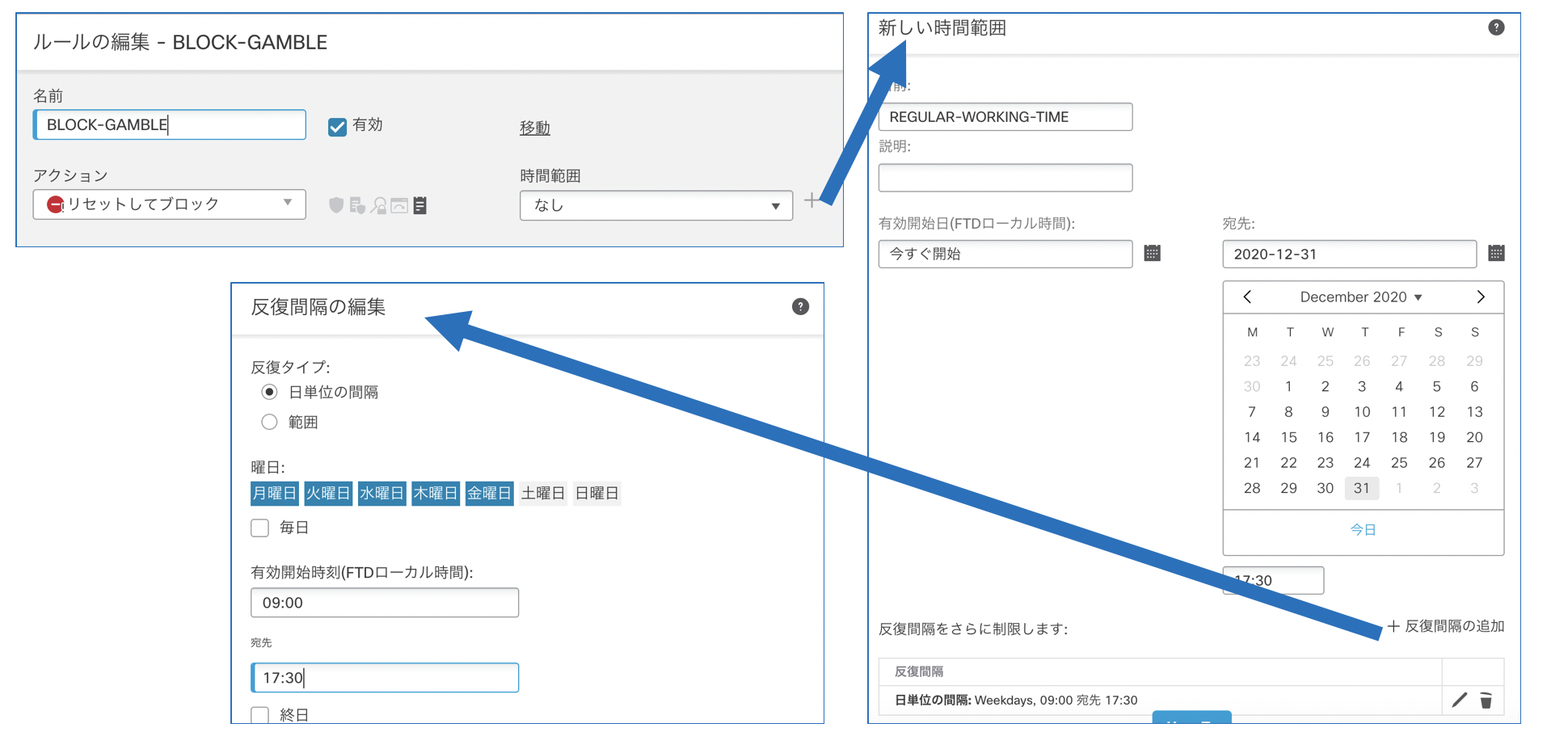This screenshot has width=1568, height=753.
Task: Expand the 時間範囲 dropdown showing なし
Action: (x=655, y=206)
